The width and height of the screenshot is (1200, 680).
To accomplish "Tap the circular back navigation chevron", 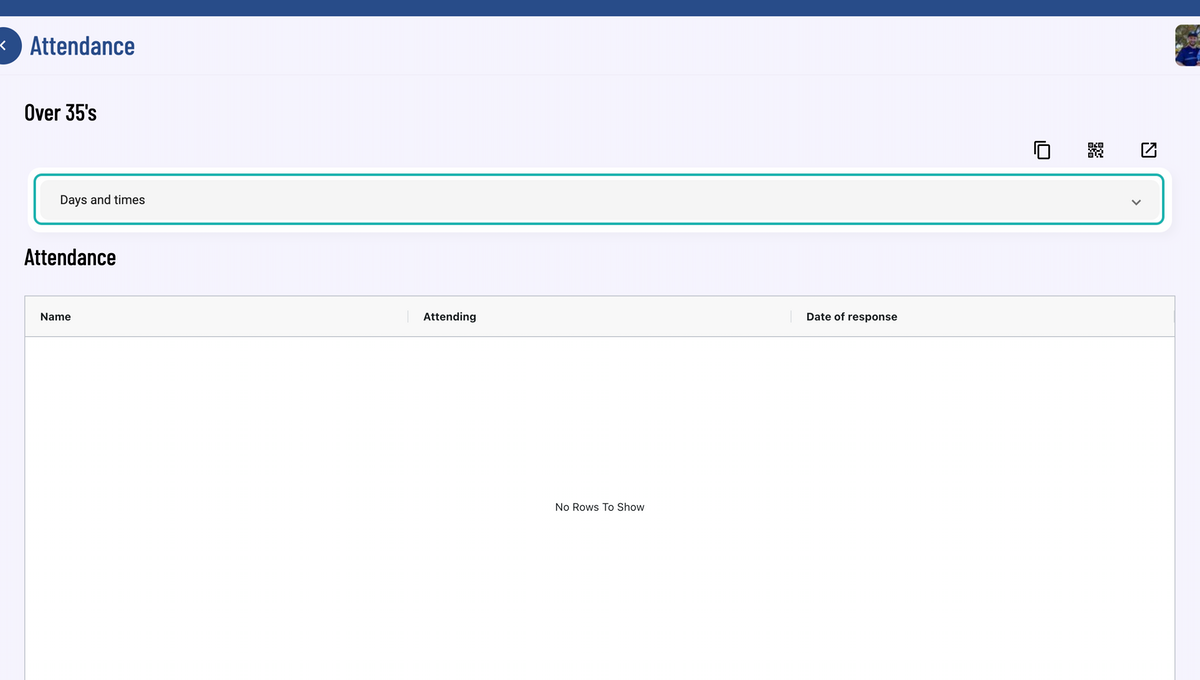I will pyautogui.click(x=5, y=45).
